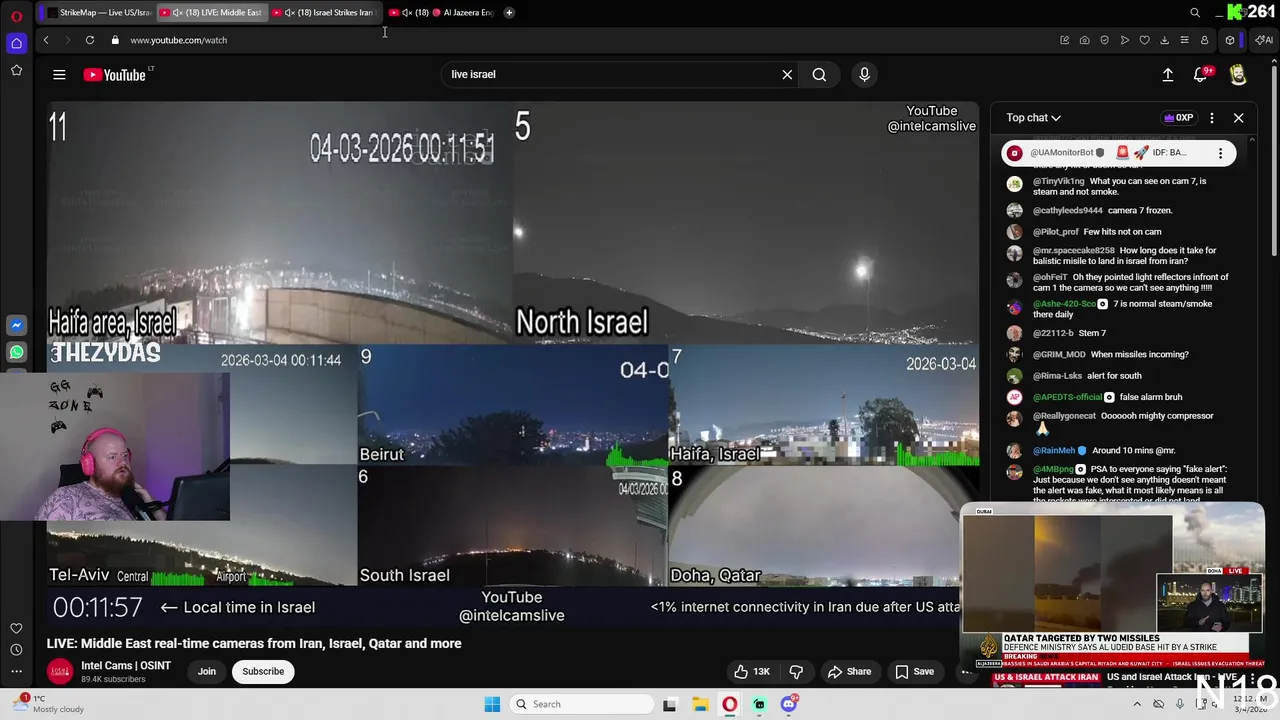Go back to the previous page
Screen dimensions: 1280x720
pyautogui.click(x=45, y=40)
